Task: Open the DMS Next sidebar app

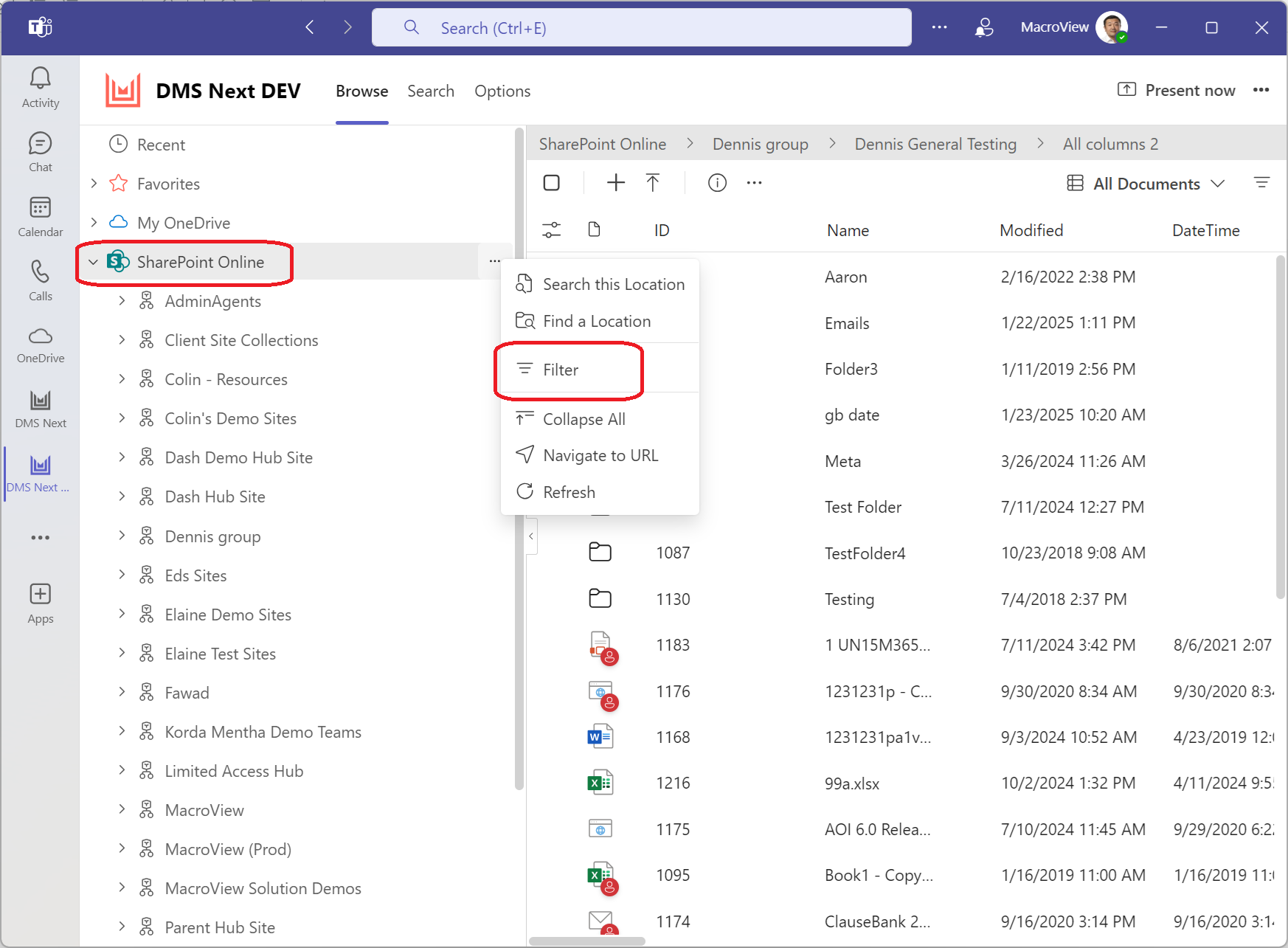Action: (41, 409)
